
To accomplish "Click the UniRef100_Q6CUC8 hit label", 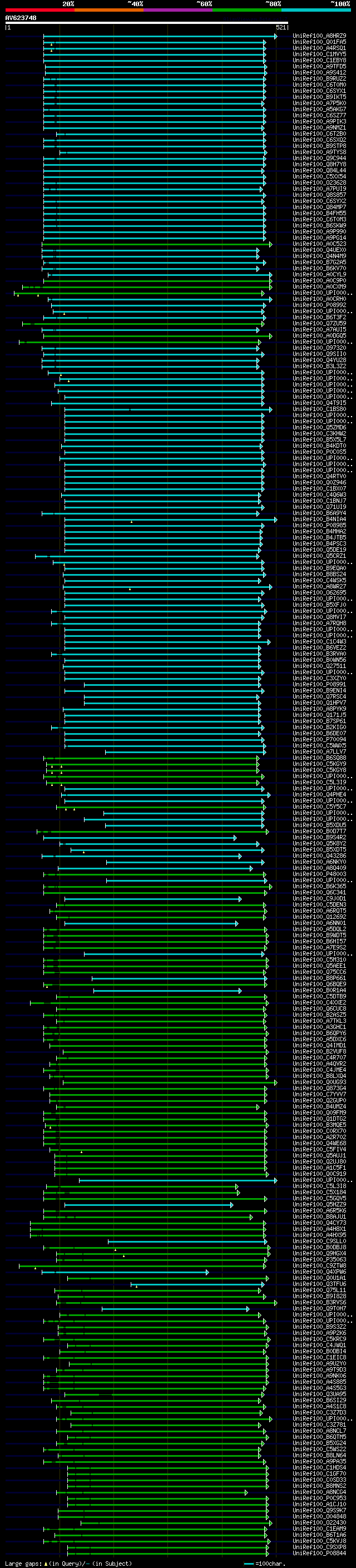I will (x=319, y=1008).
